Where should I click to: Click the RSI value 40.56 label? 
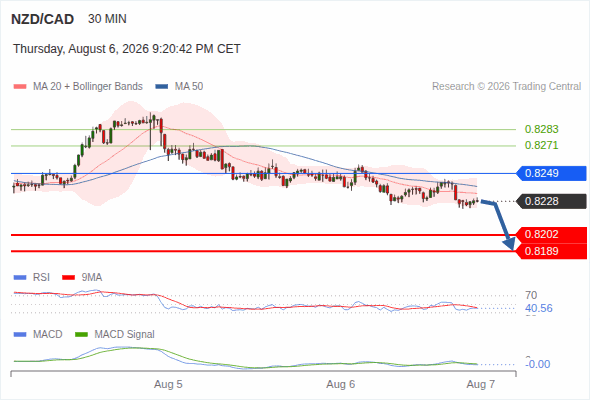[539, 309]
